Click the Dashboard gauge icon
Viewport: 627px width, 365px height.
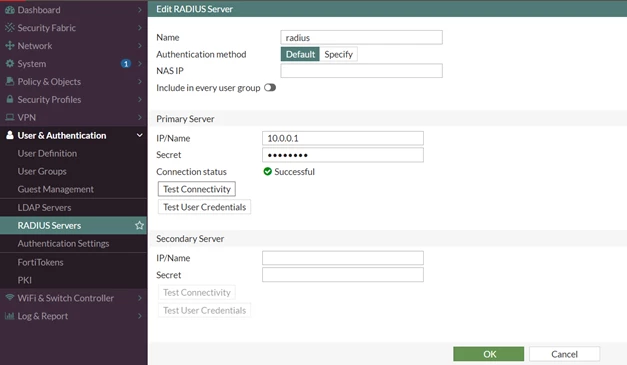click(x=10, y=10)
